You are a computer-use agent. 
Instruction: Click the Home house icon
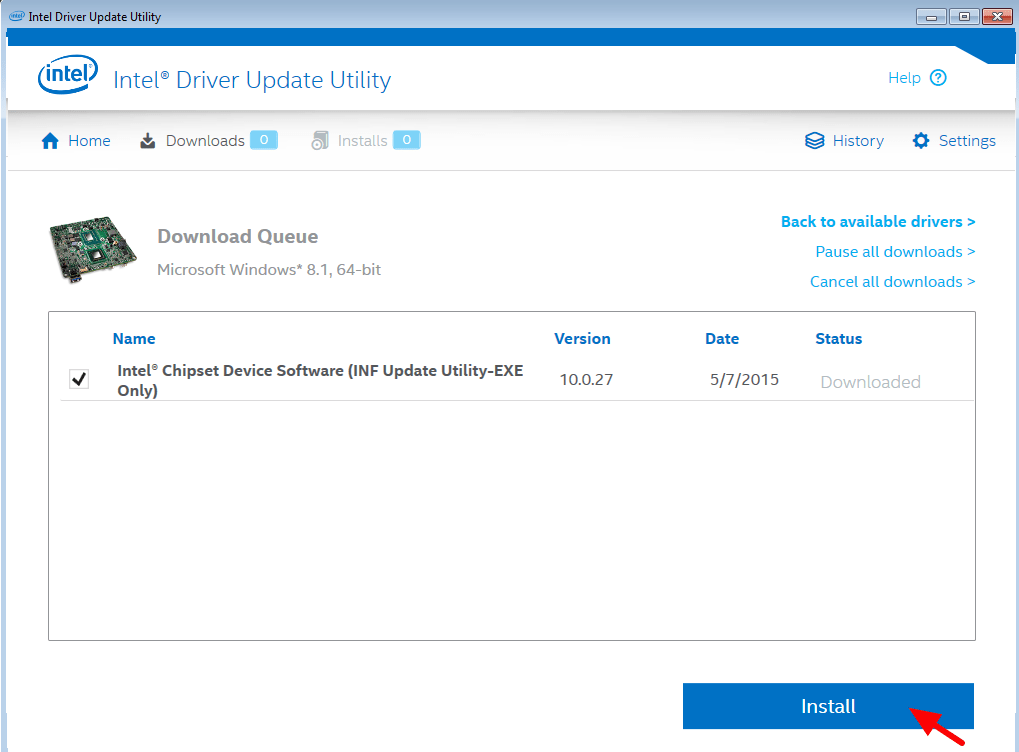50,141
